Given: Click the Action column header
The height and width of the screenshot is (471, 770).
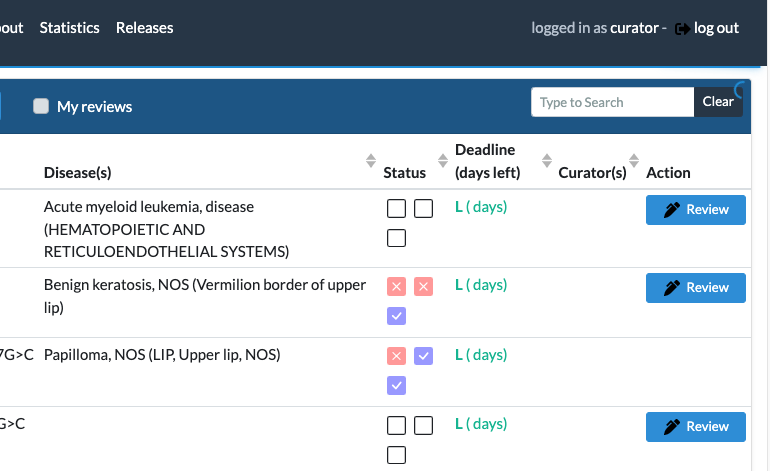Looking at the screenshot, I should pos(668,173).
